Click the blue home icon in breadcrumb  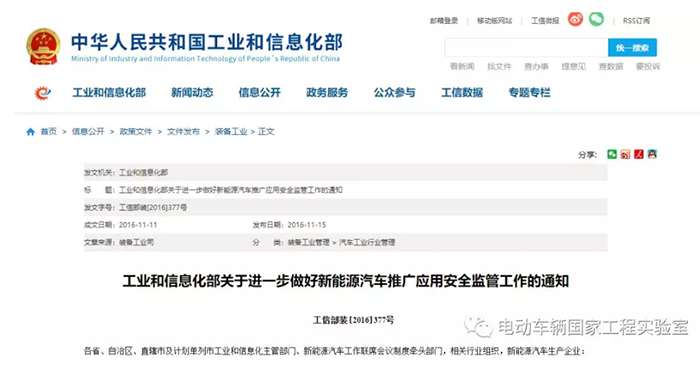30,132
